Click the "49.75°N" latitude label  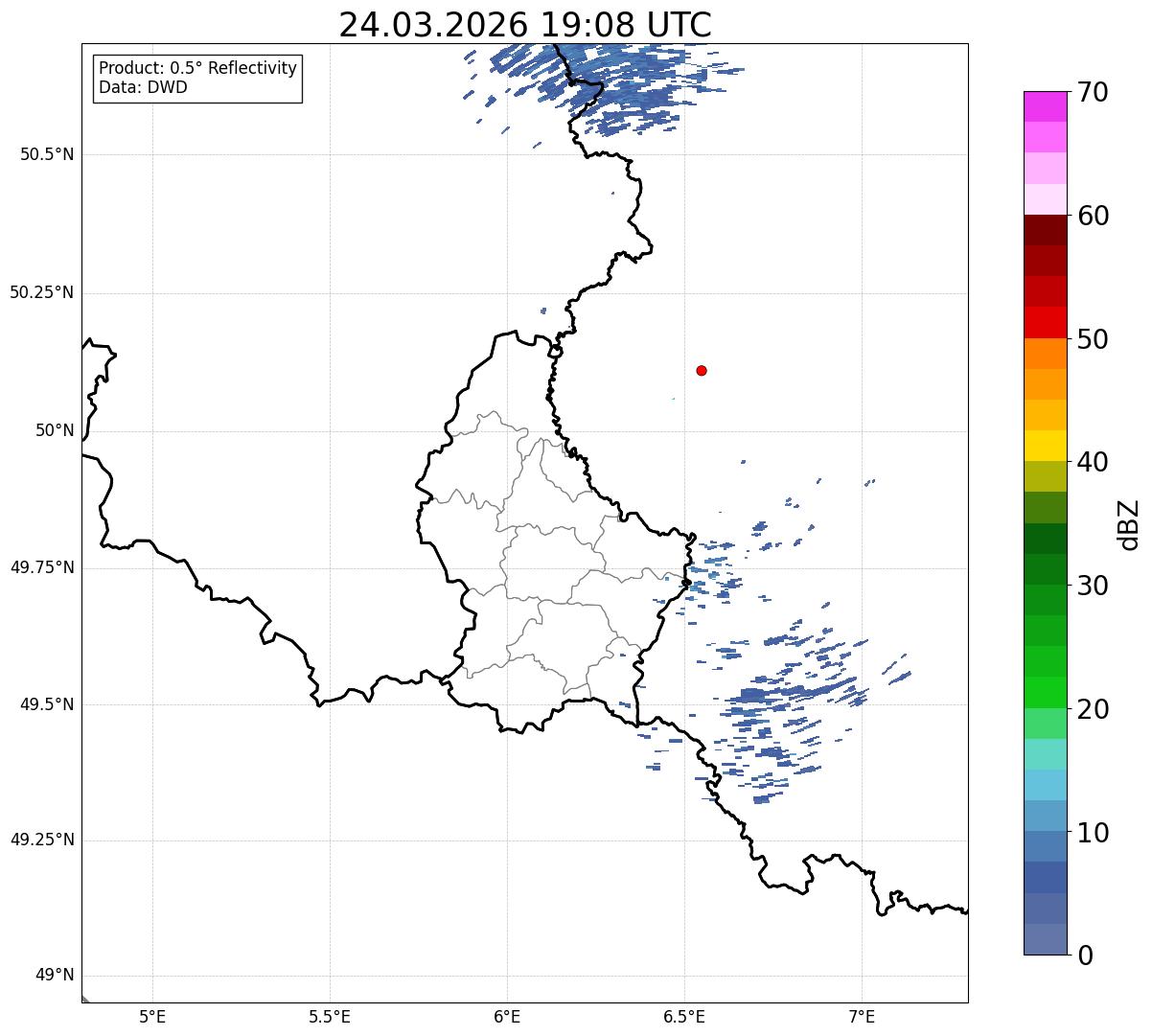click(x=41, y=567)
